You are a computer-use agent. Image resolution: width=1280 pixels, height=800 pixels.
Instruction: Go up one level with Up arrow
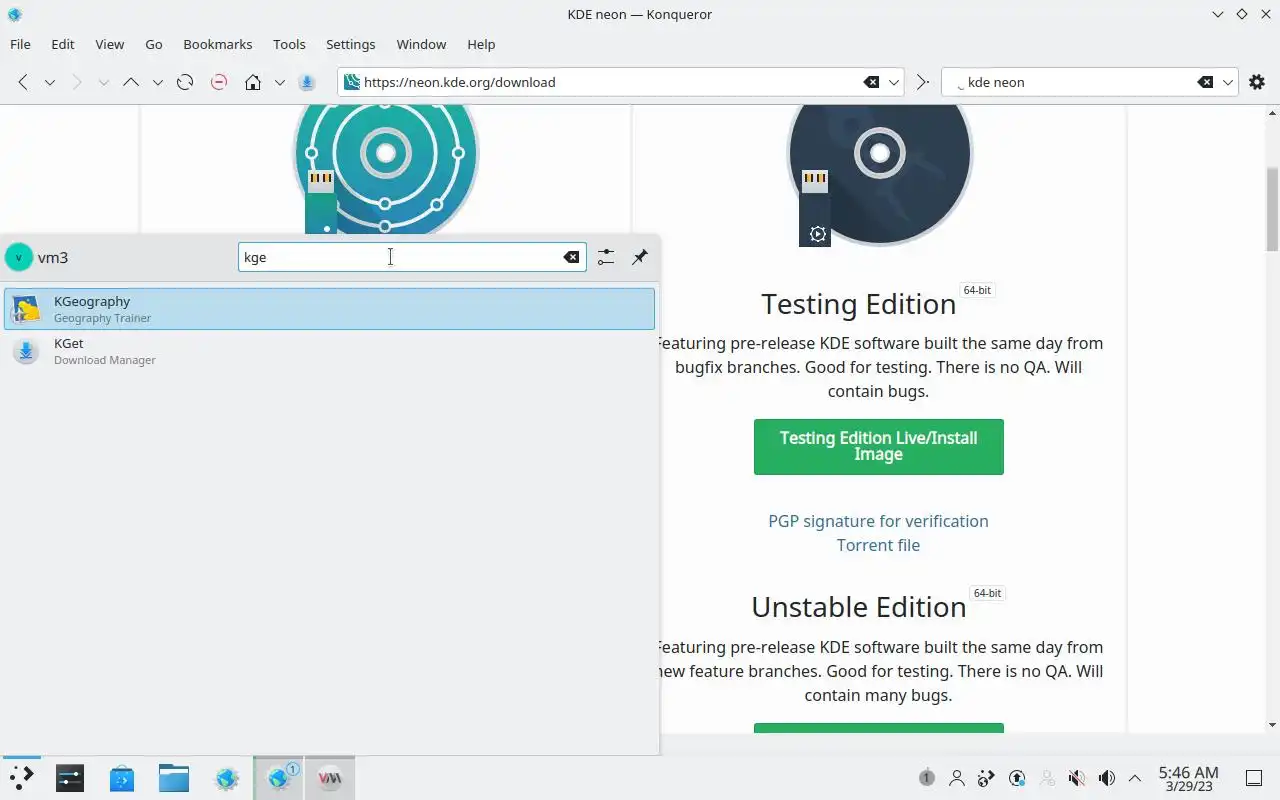[131, 82]
